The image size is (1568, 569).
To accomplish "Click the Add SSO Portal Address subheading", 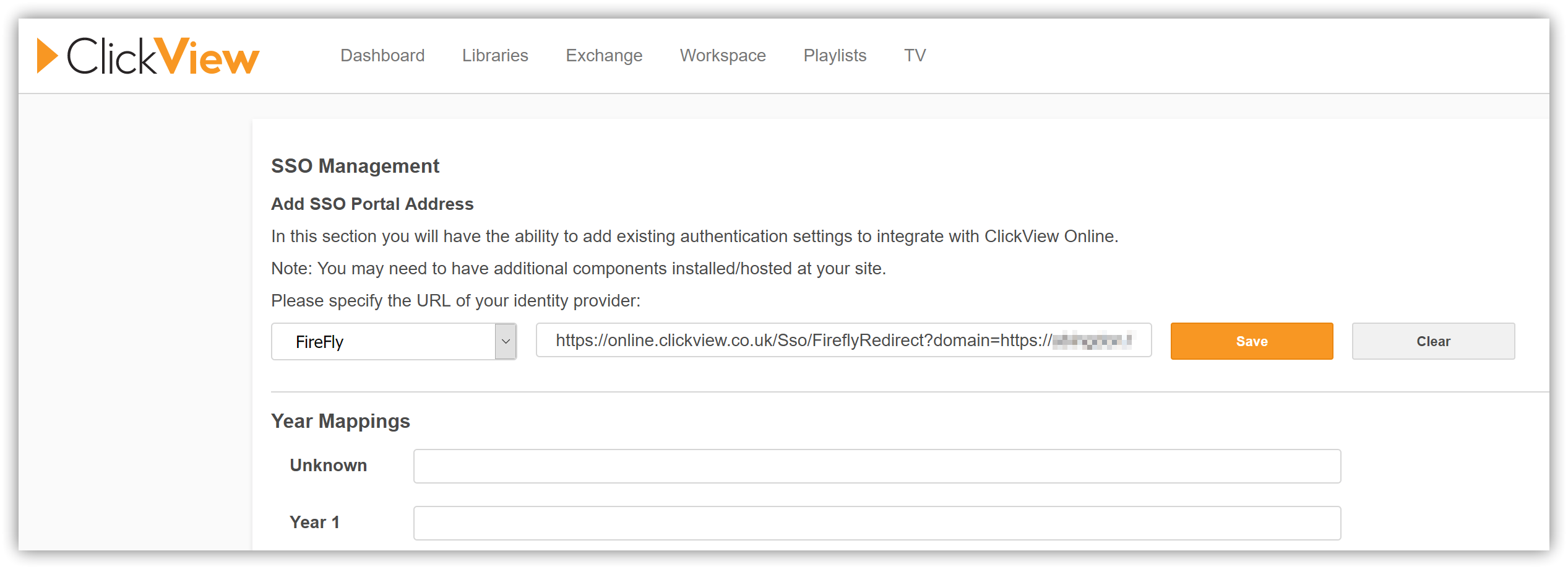I will pyautogui.click(x=372, y=204).
